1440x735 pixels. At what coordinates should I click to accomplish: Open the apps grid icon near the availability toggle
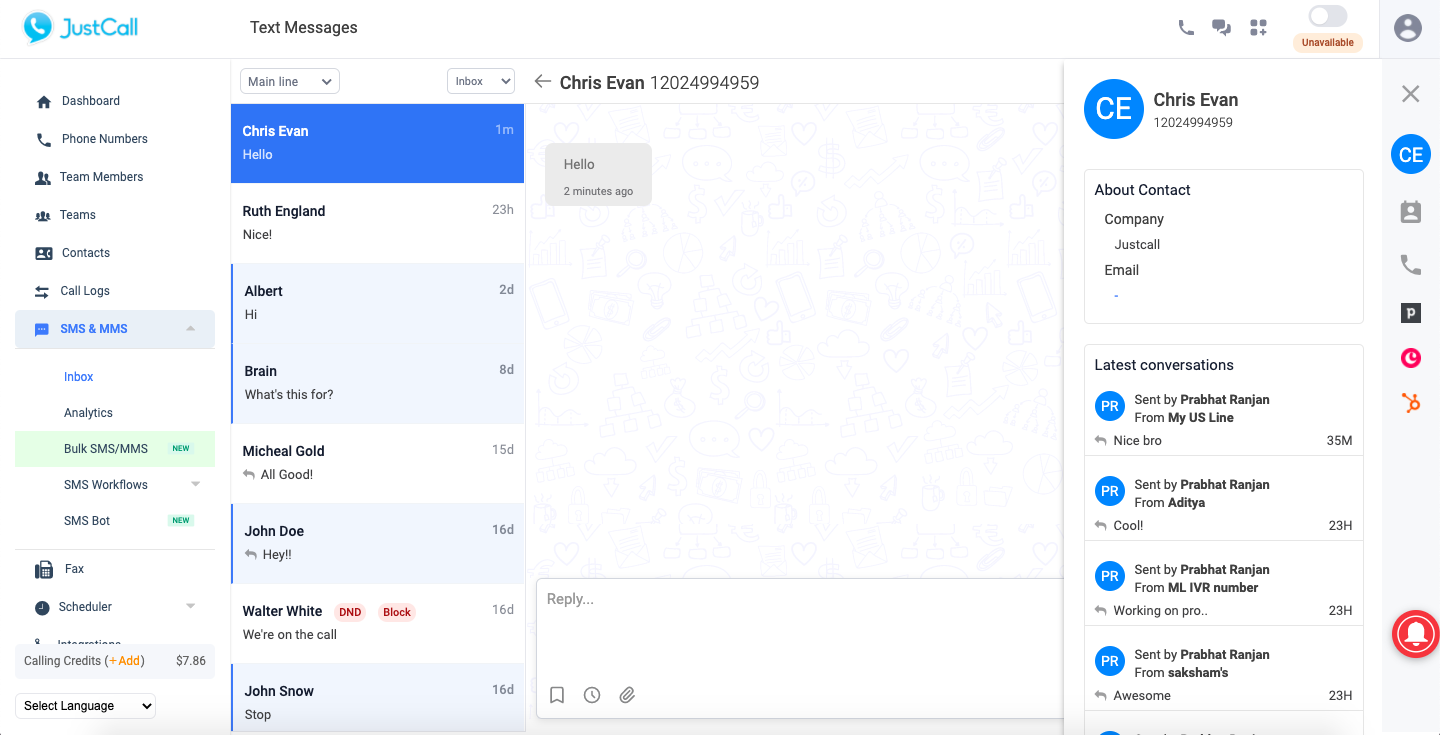(1258, 28)
